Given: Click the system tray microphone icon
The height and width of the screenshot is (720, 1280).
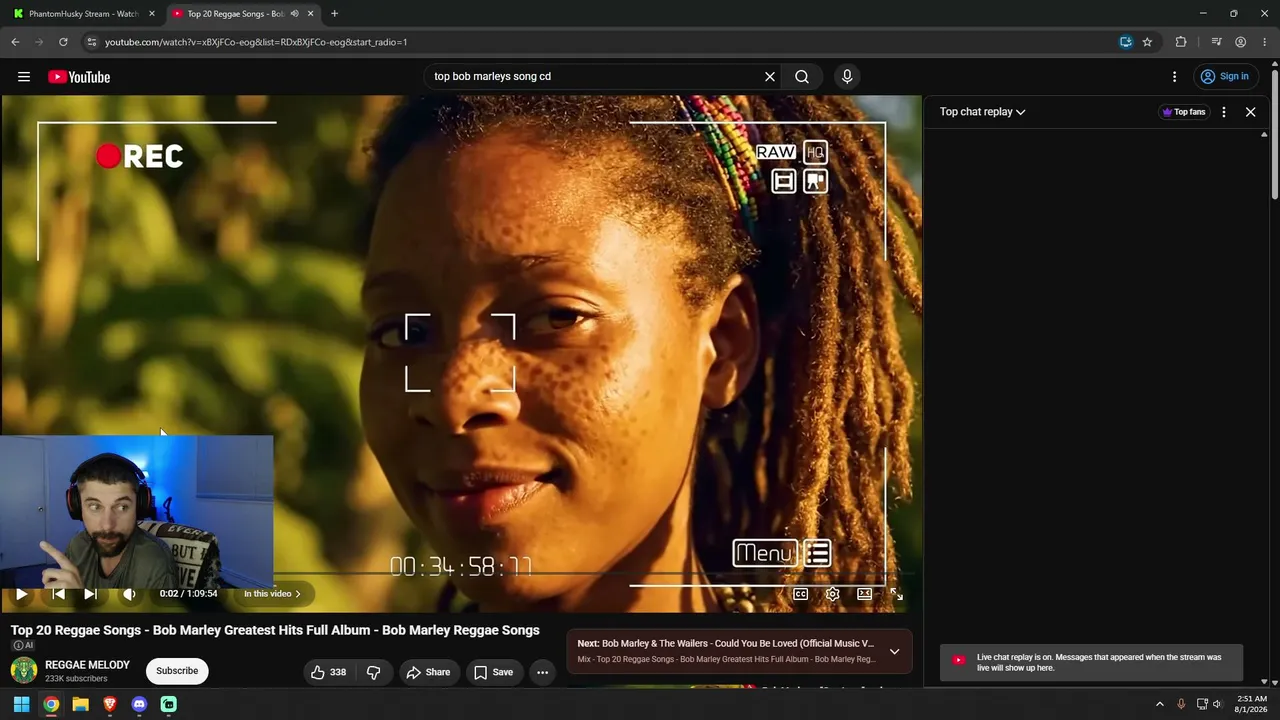Looking at the screenshot, I should coord(1181,704).
